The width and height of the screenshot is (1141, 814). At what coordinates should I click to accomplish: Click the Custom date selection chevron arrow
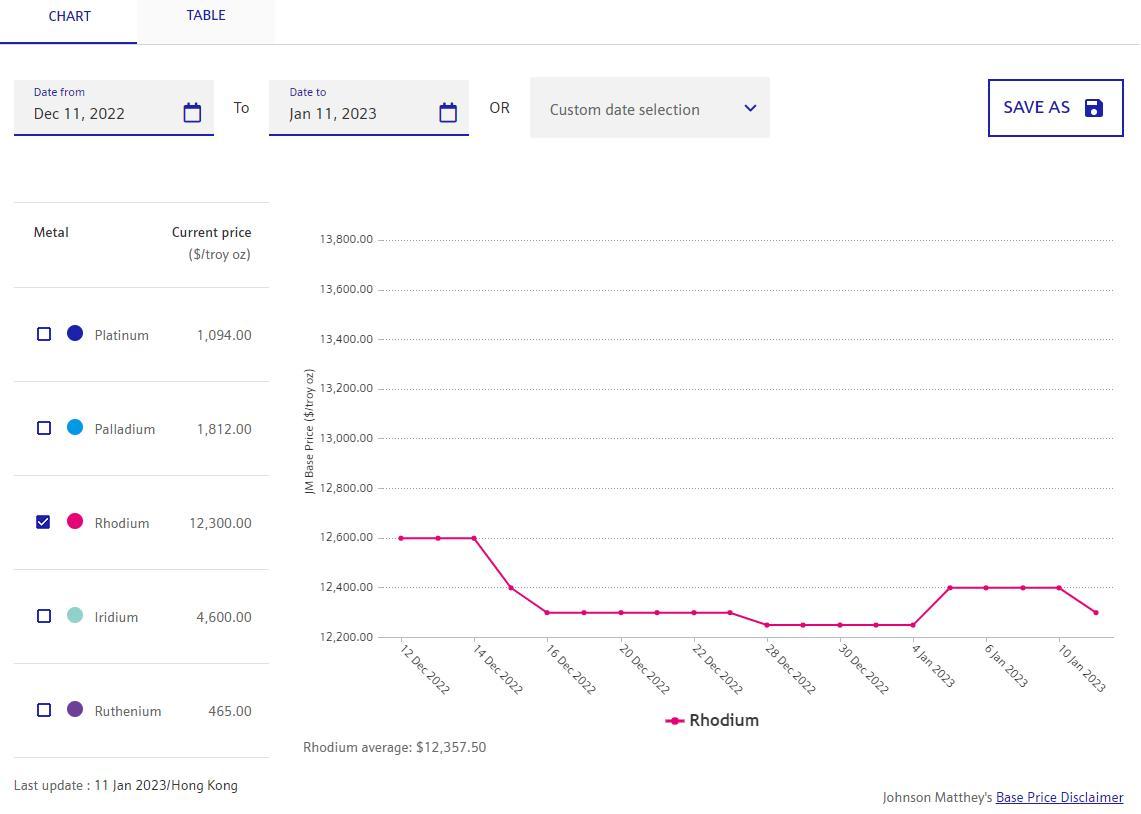pos(750,108)
